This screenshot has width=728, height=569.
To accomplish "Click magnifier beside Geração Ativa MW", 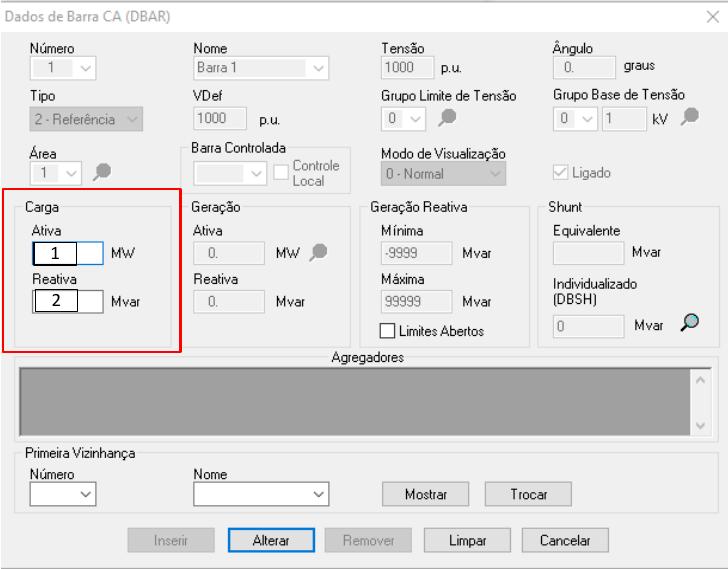I will click(319, 253).
